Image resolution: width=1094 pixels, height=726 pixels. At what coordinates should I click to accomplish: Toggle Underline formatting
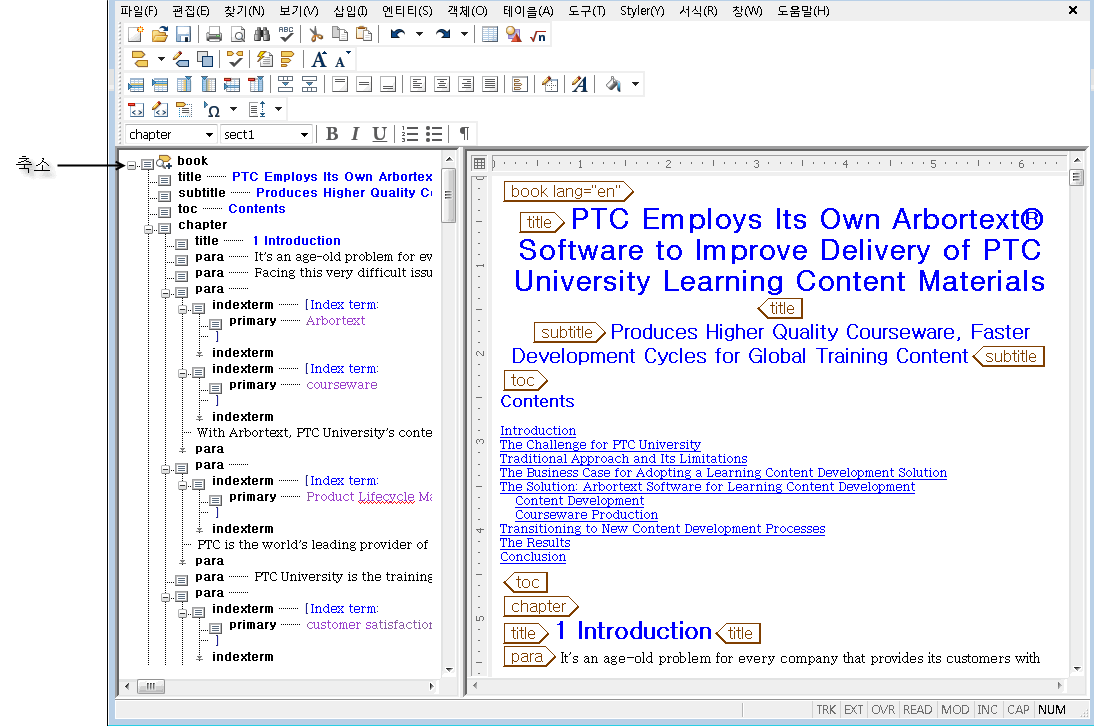pyautogui.click(x=379, y=134)
